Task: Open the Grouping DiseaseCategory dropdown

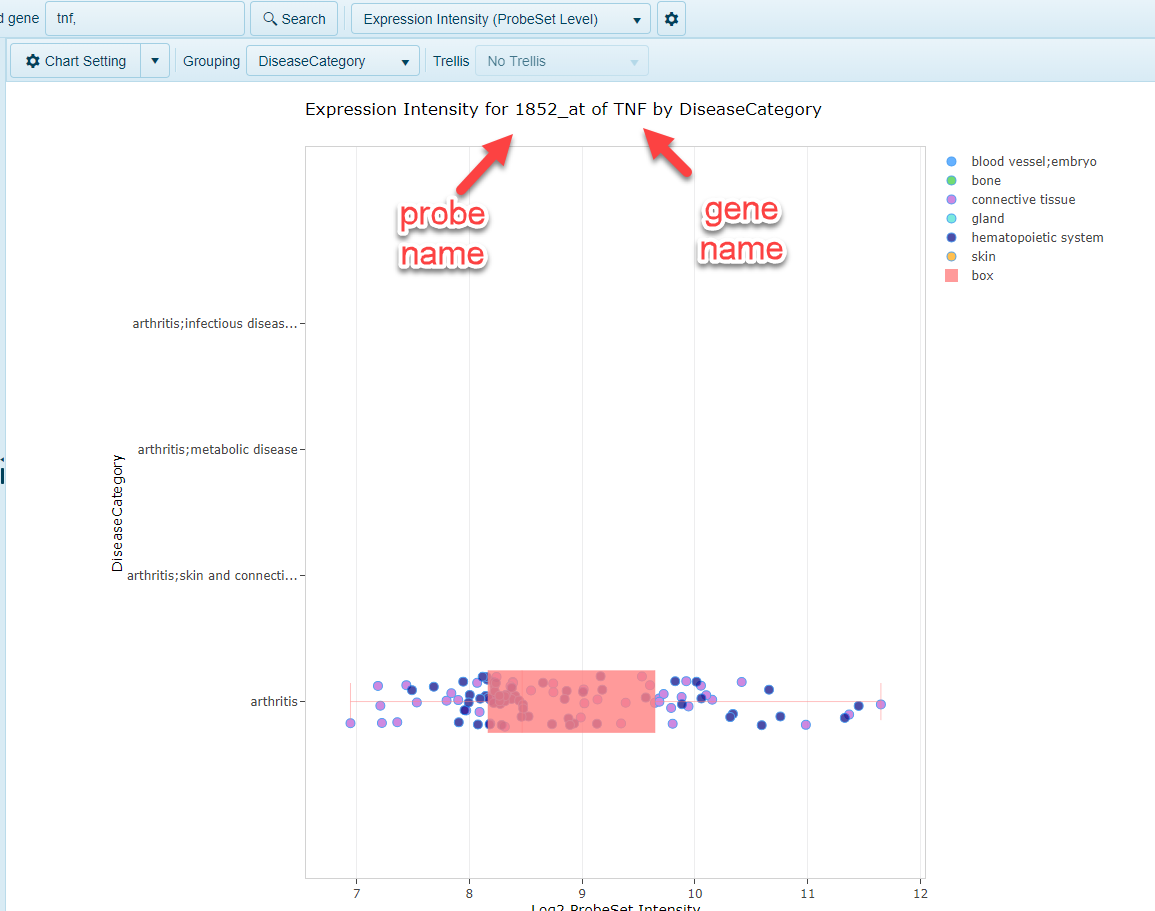Action: pos(332,60)
